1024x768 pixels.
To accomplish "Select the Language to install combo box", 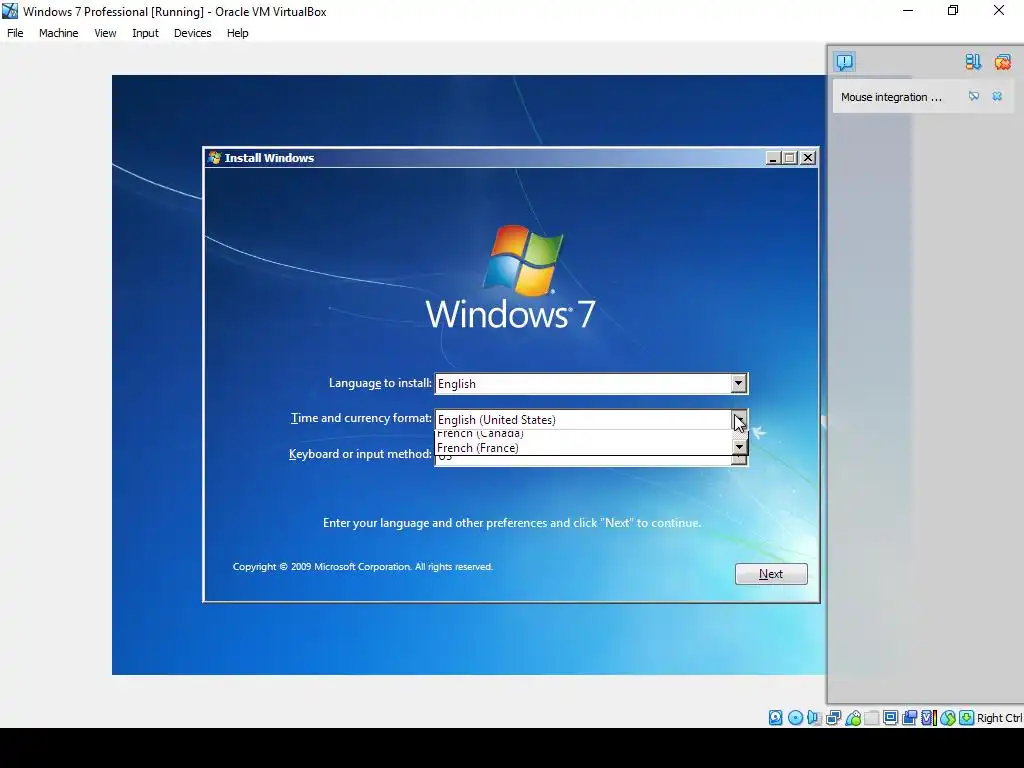I will (x=591, y=383).
